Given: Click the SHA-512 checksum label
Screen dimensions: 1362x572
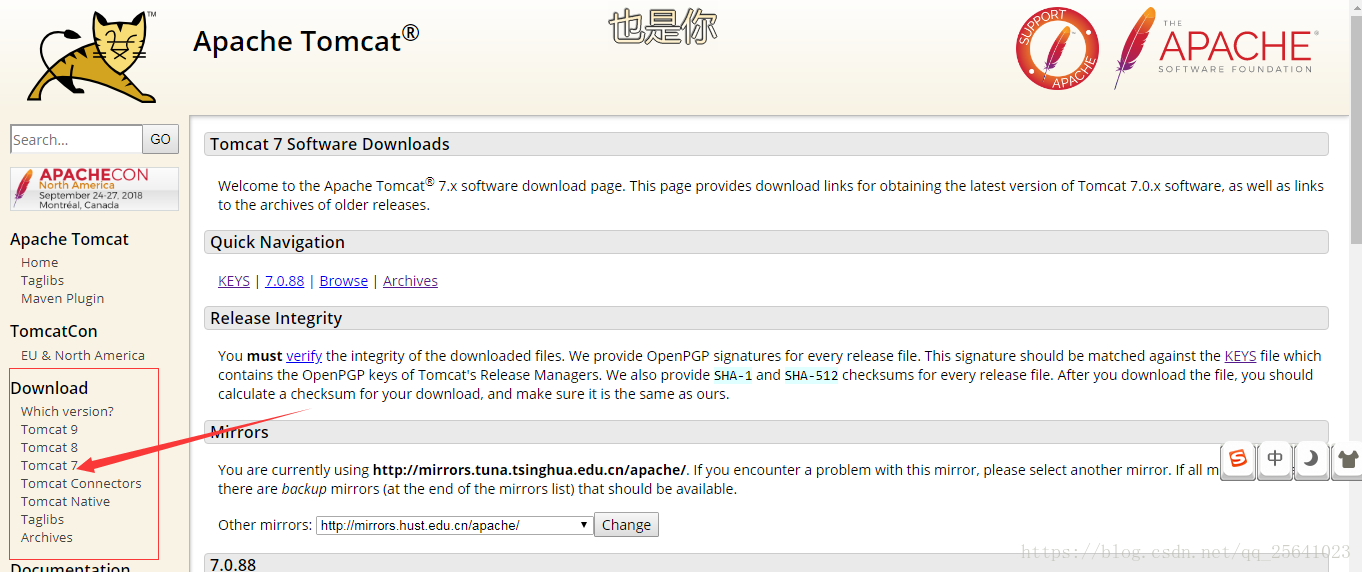Looking at the screenshot, I should pos(811,375).
